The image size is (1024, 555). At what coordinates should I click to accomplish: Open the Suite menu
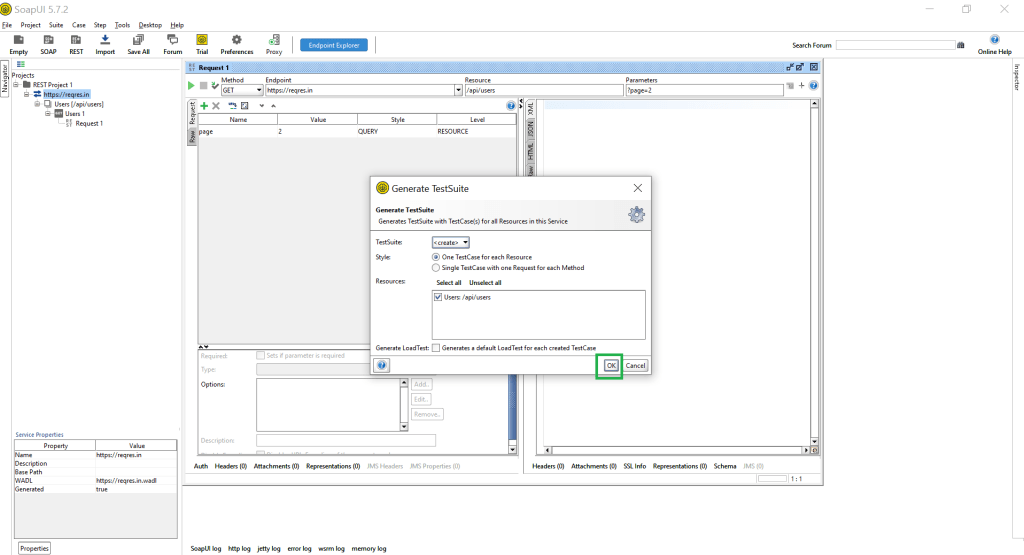pyautogui.click(x=56, y=24)
